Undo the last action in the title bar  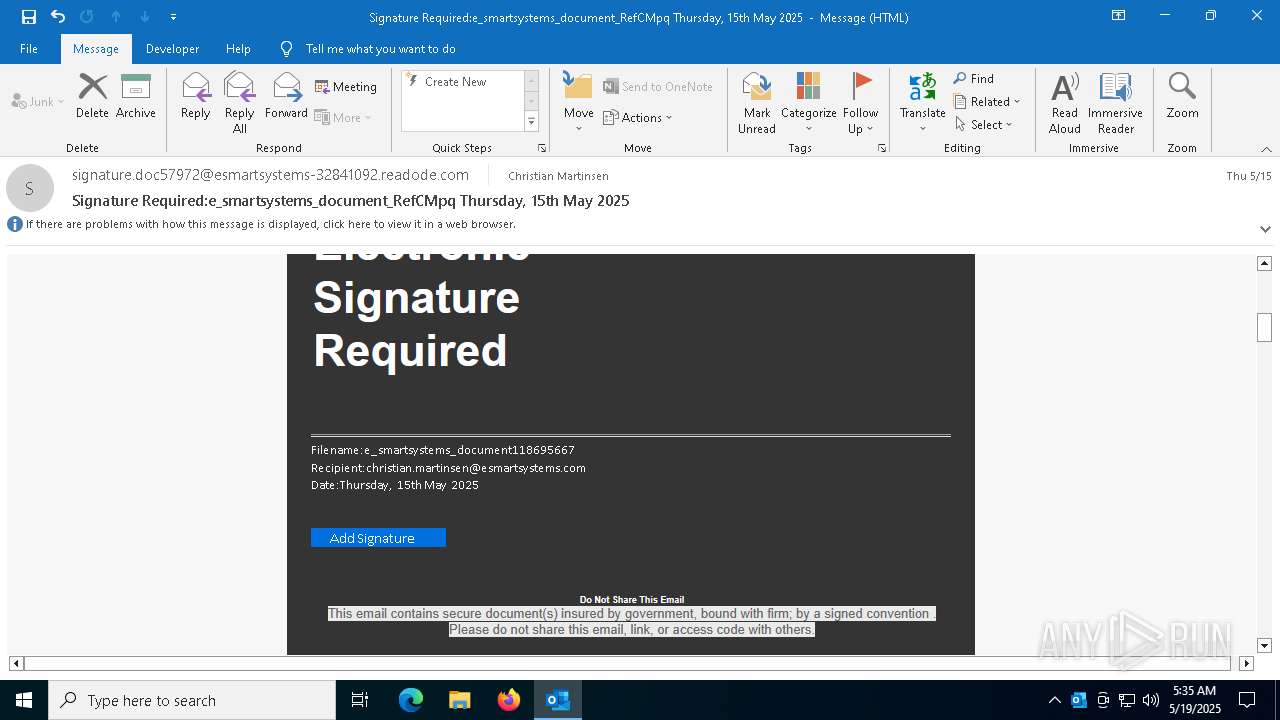58,17
